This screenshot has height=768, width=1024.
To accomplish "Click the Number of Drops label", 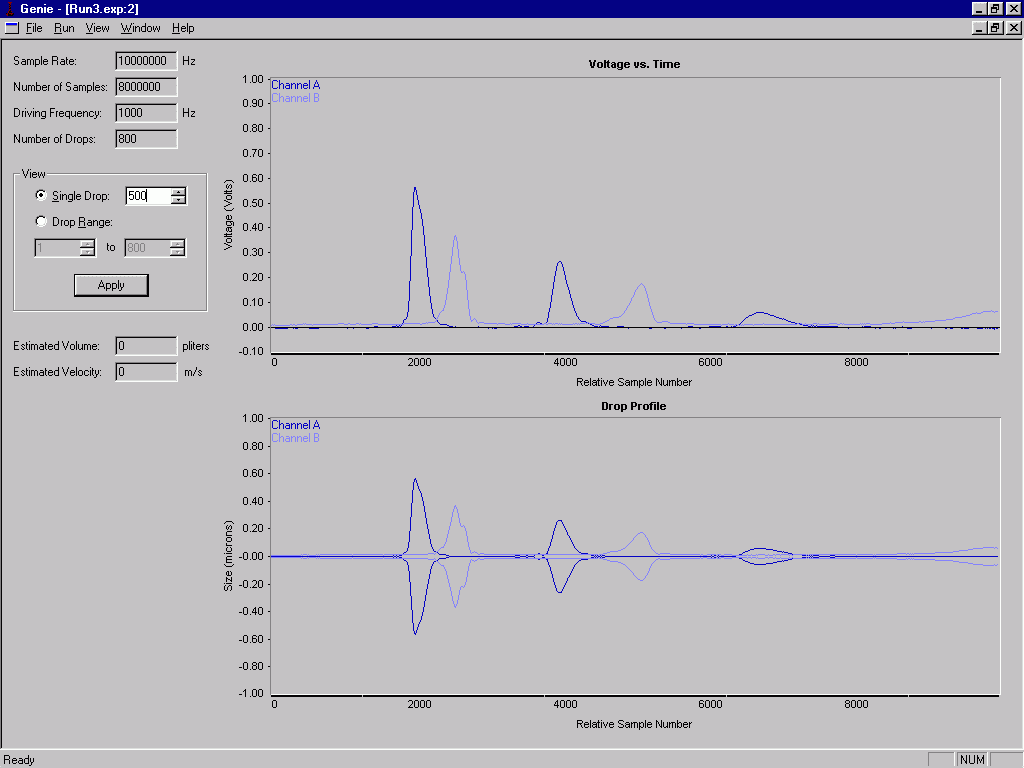I will coord(54,139).
